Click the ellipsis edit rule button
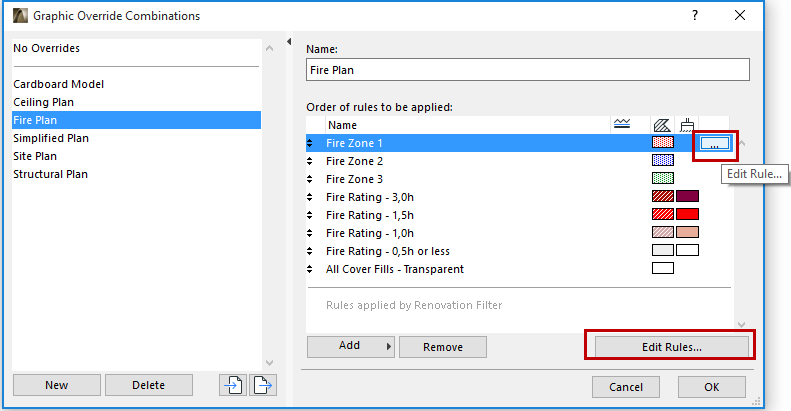The image size is (791, 411). point(715,144)
